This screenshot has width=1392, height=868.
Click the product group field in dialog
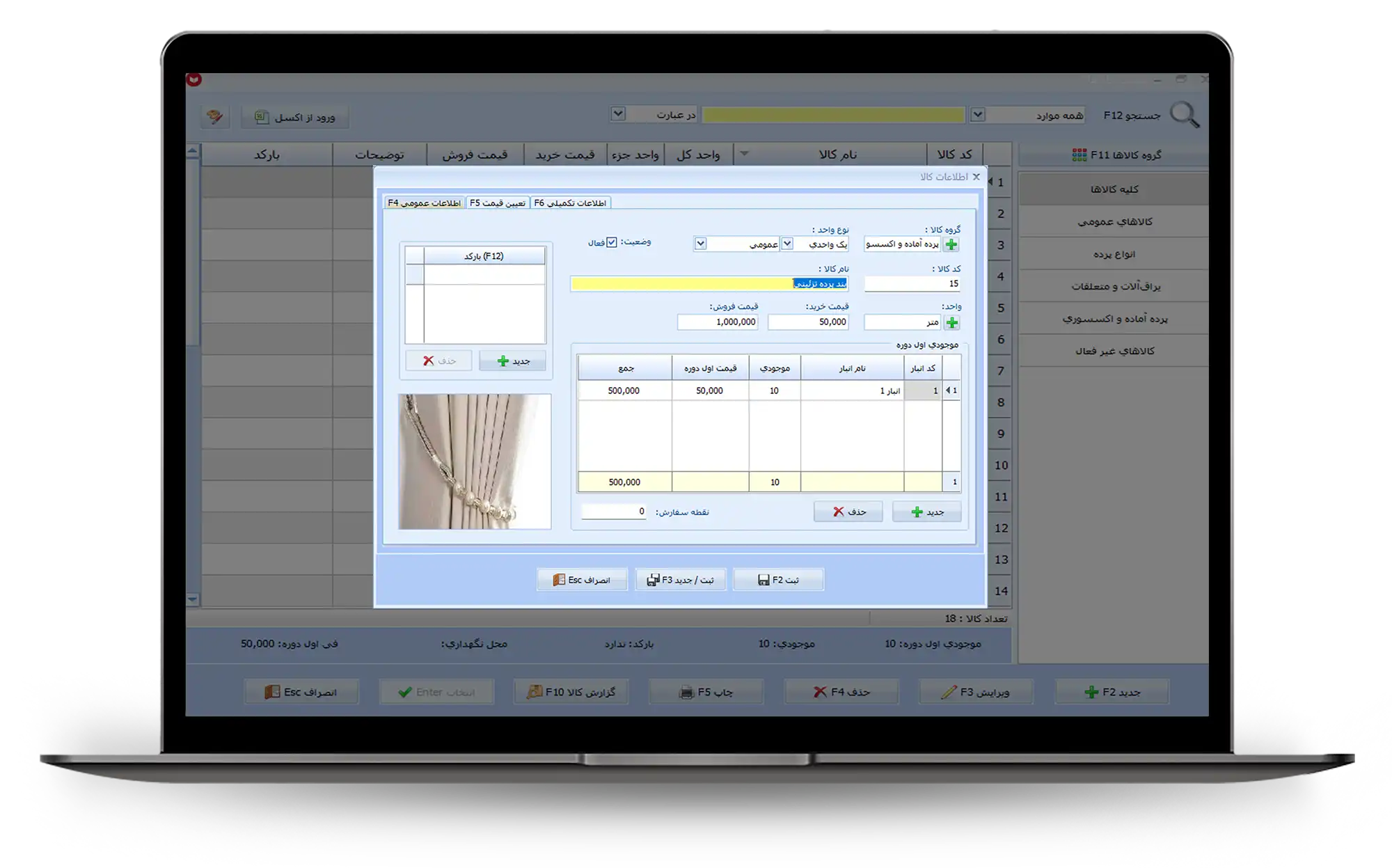coord(903,244)
